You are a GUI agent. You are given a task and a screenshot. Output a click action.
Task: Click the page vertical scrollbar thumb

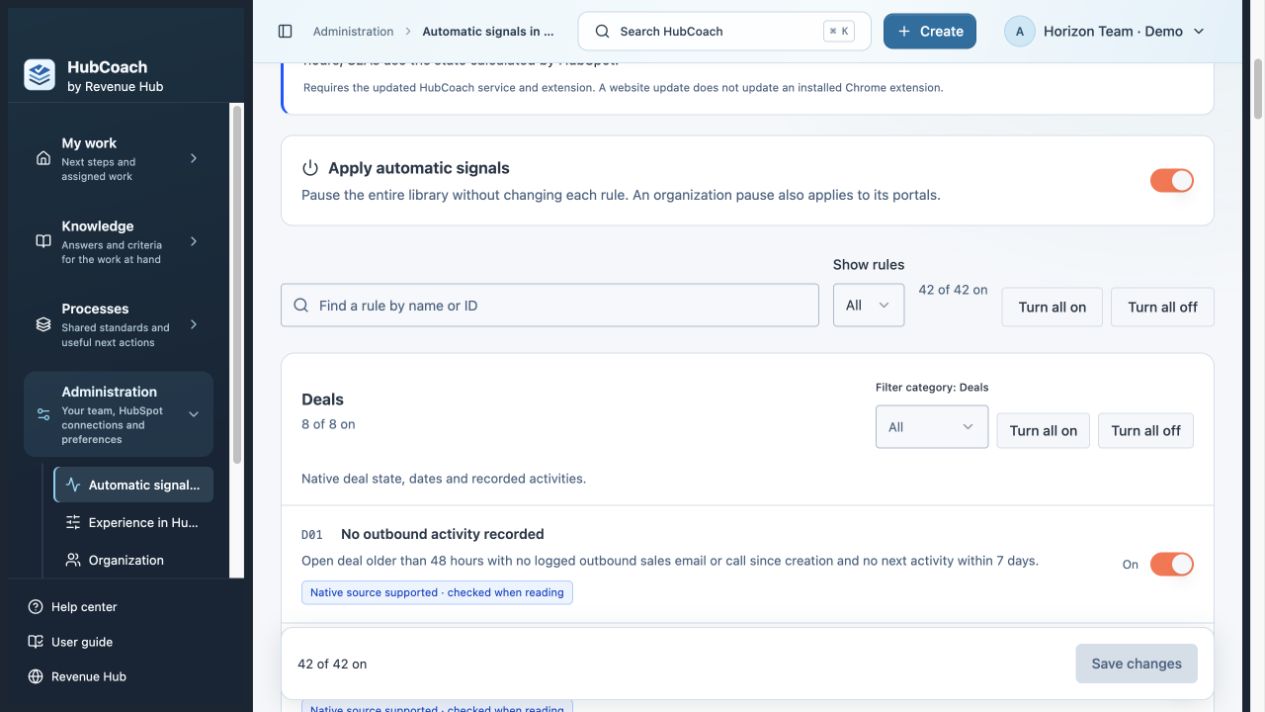tap(1258, 89)
